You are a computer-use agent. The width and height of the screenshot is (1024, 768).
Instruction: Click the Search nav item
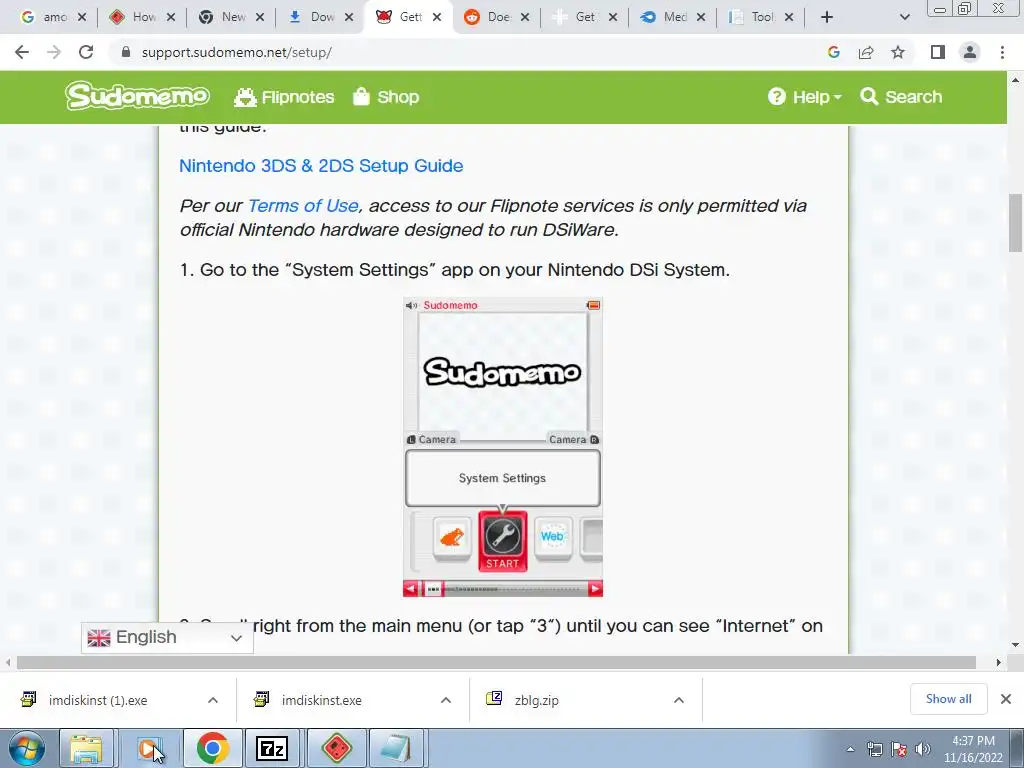tap(901, 97)
